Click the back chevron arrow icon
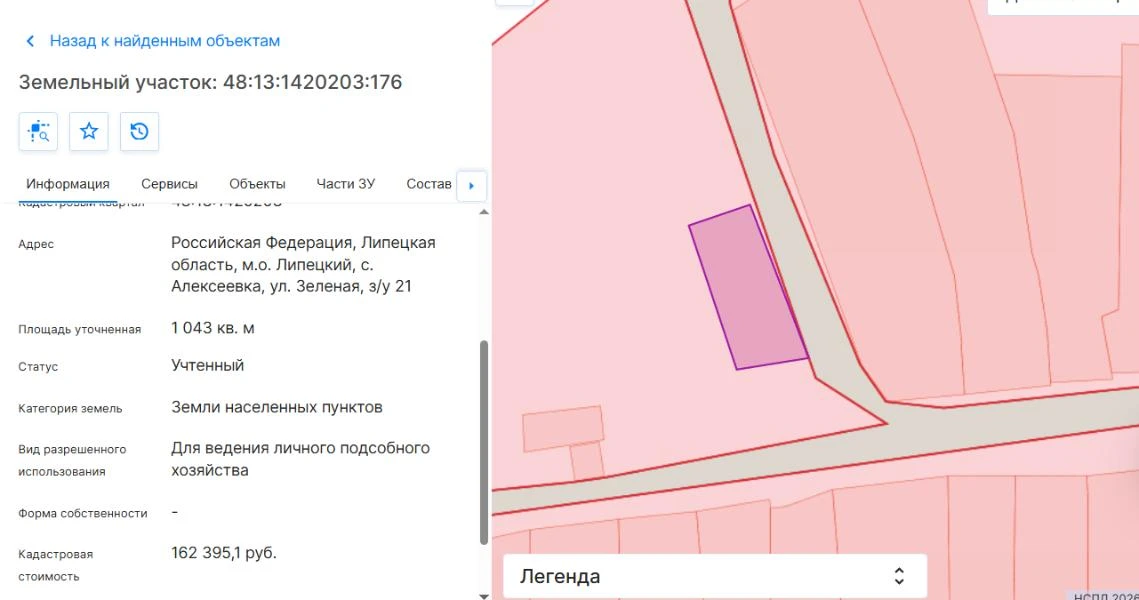Viewport: 1139px width, 600px height. tap(30, 41)
